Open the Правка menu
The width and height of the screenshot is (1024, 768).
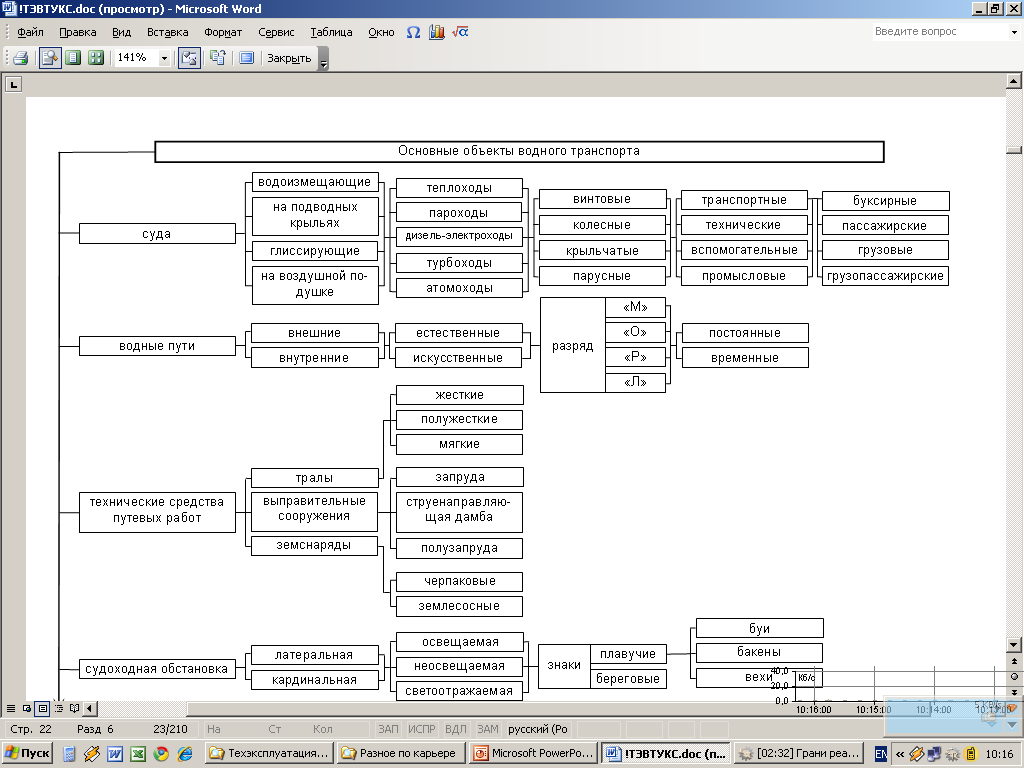78,32
